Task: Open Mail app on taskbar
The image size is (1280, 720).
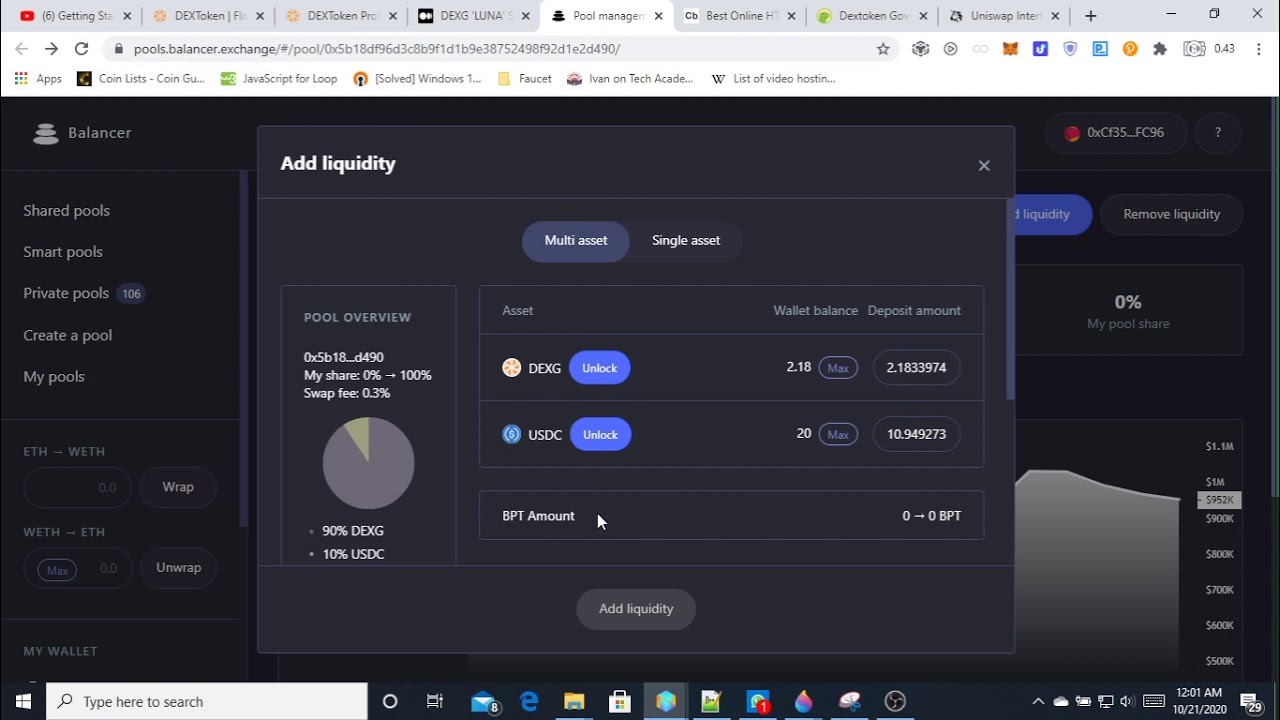Action: click(x=484, y=701)
